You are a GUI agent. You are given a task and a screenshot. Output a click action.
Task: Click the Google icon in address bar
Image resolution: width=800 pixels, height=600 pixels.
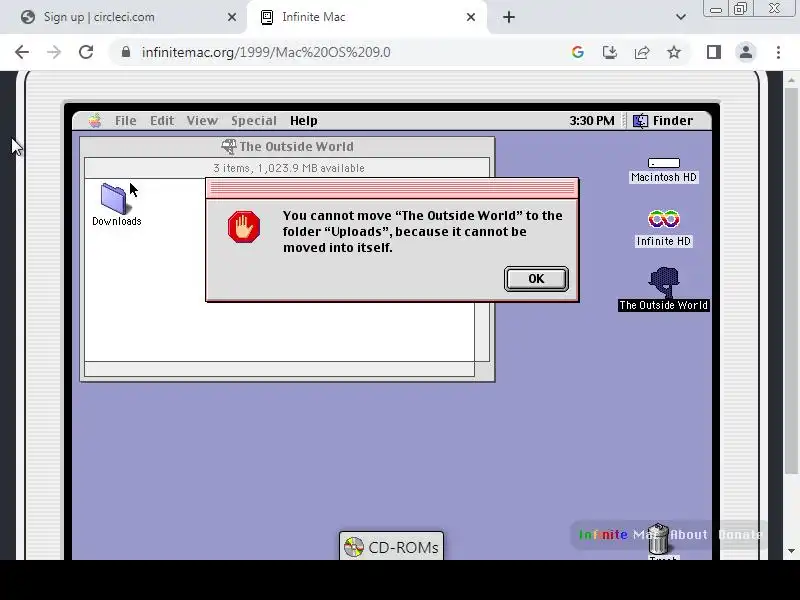(578, 52)
